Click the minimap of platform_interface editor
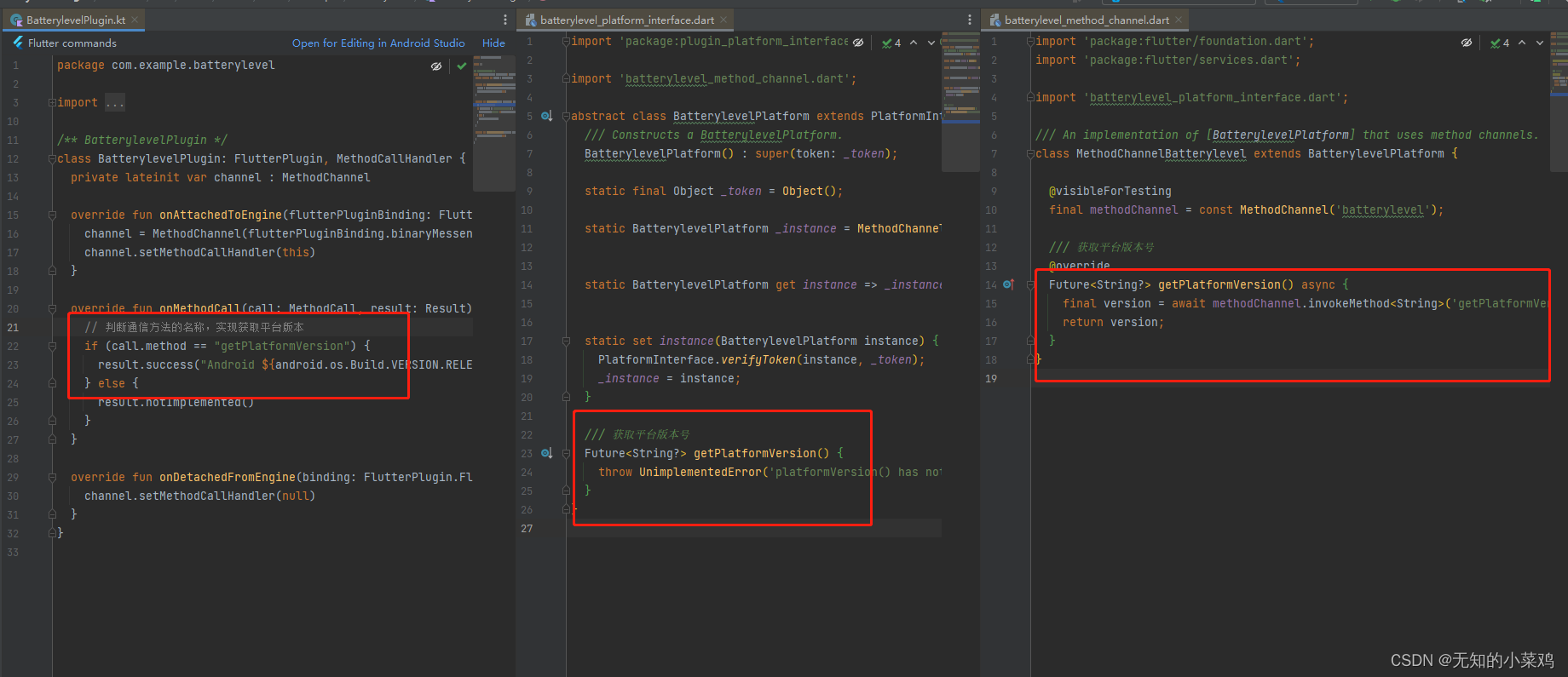Screen dimensions: 1568x677 tap(960, 100)
